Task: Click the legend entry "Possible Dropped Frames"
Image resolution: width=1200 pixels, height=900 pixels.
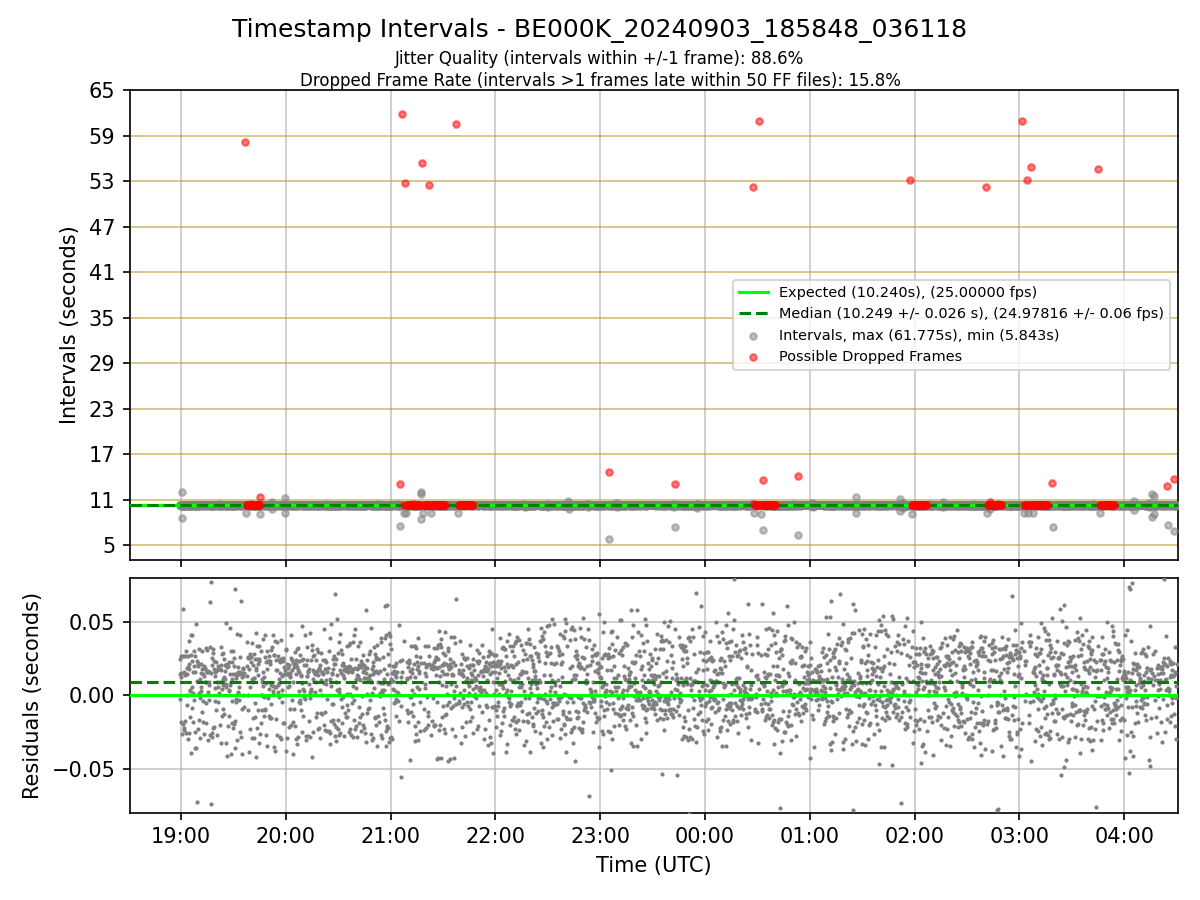Action: click(x=870, y=356)
